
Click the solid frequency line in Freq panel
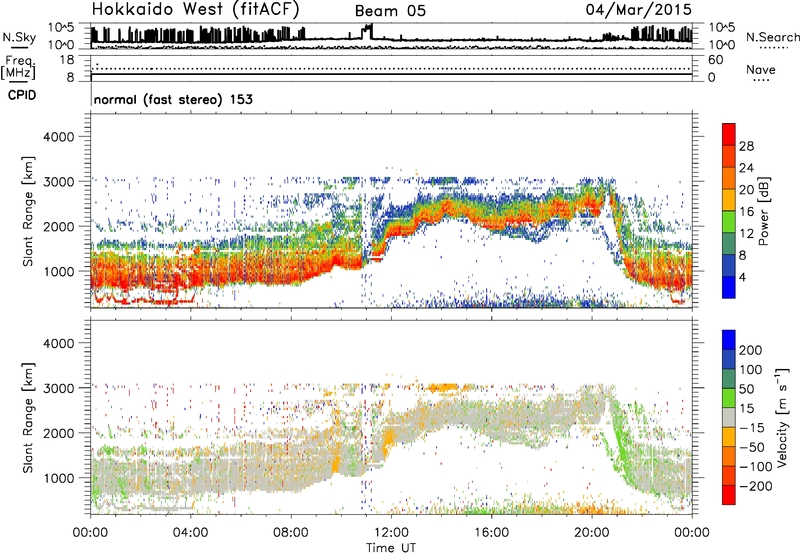point(391,74)
